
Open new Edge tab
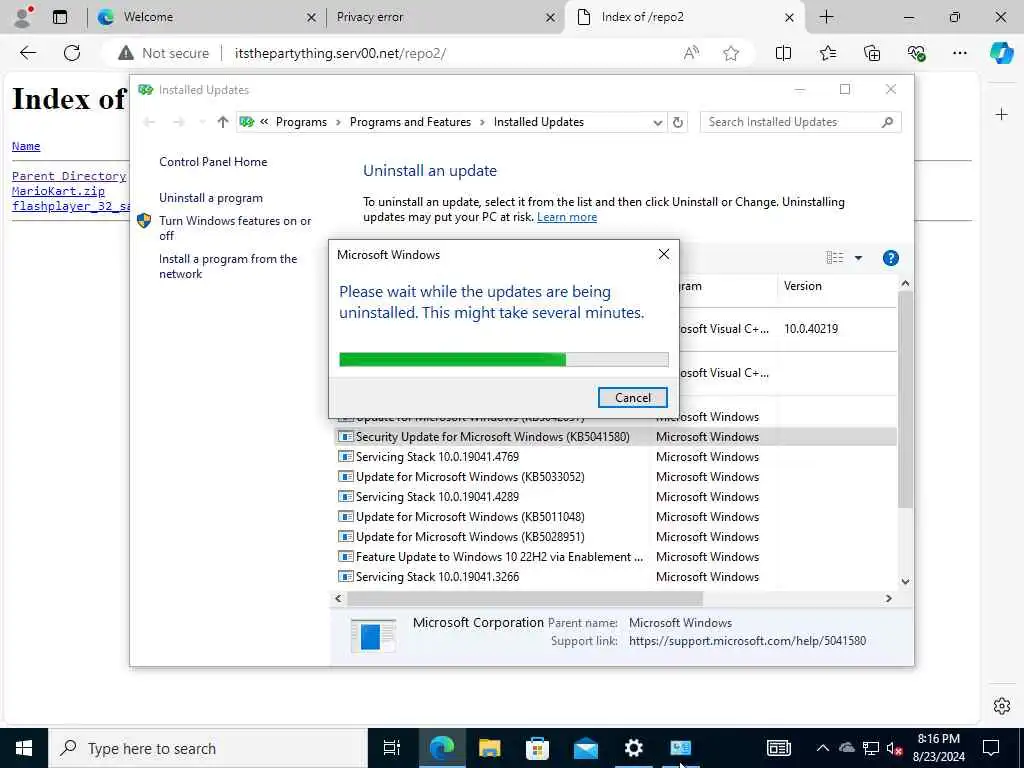pos(826,17)
